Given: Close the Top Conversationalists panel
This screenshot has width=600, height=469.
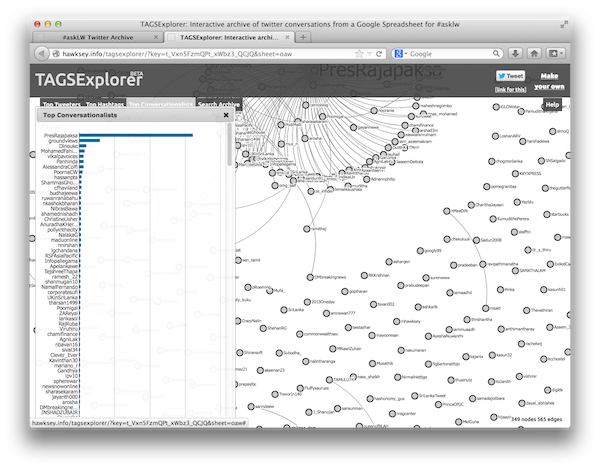Looking at the screenshot, I should pos(226,115).
